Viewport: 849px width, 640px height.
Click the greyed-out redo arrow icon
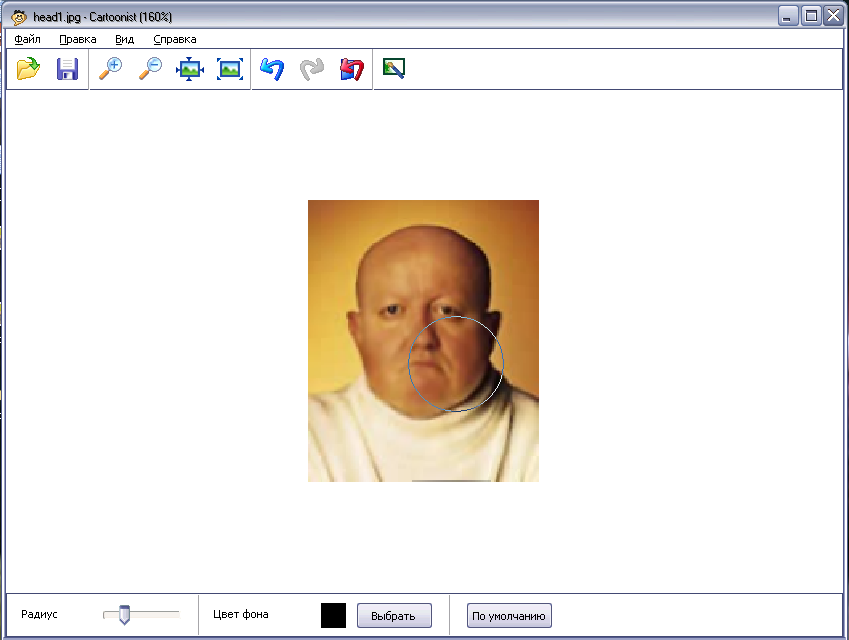point(312,69)
